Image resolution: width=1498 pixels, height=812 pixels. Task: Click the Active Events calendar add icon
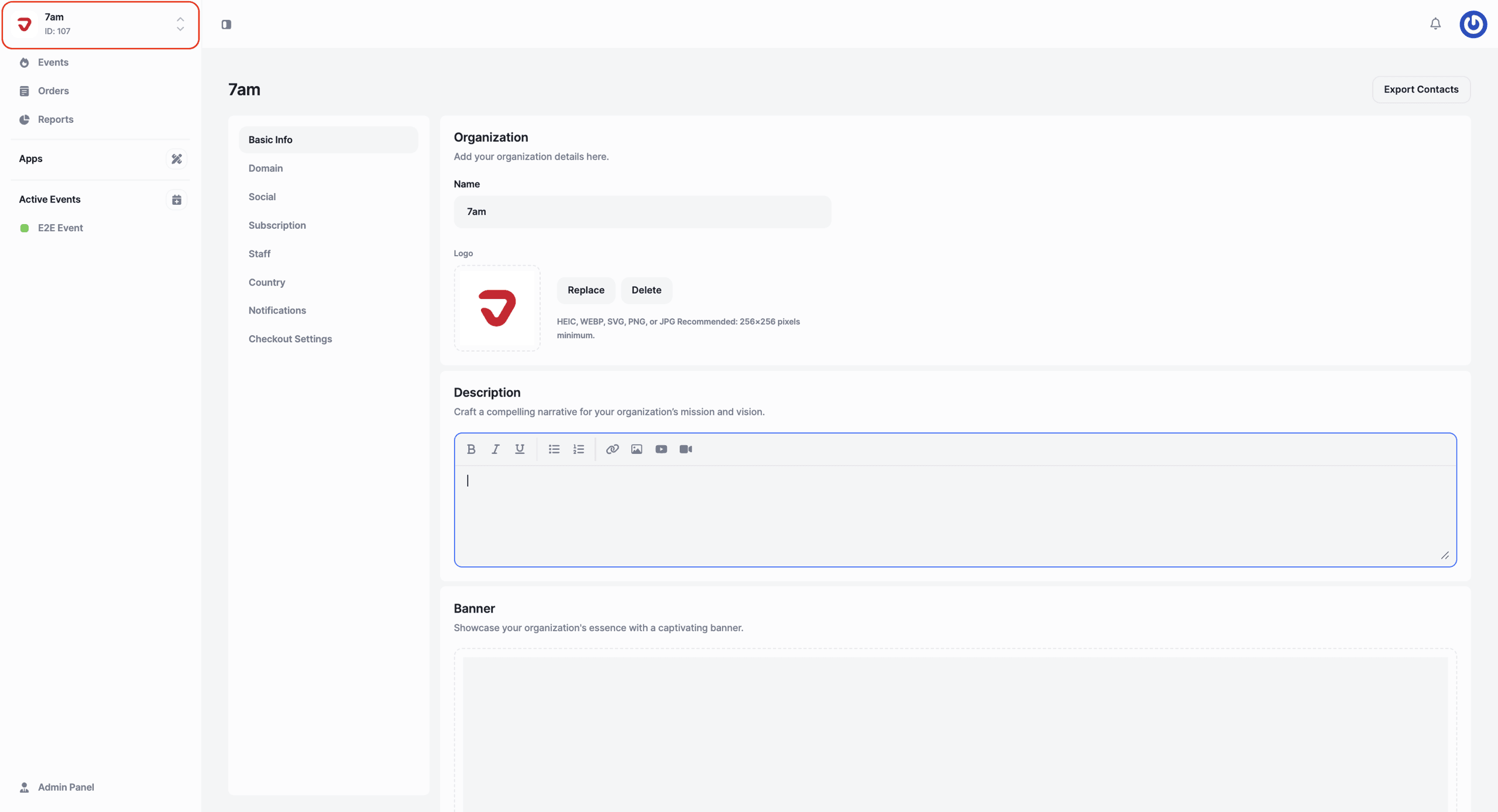pyautogui.click(x=176, y=200)
